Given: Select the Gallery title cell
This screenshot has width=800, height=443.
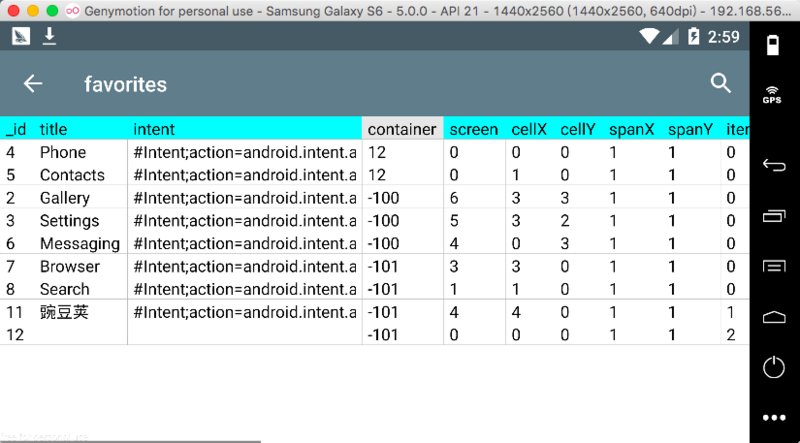Looking at the screenshot, I should (x=65, y=198).
